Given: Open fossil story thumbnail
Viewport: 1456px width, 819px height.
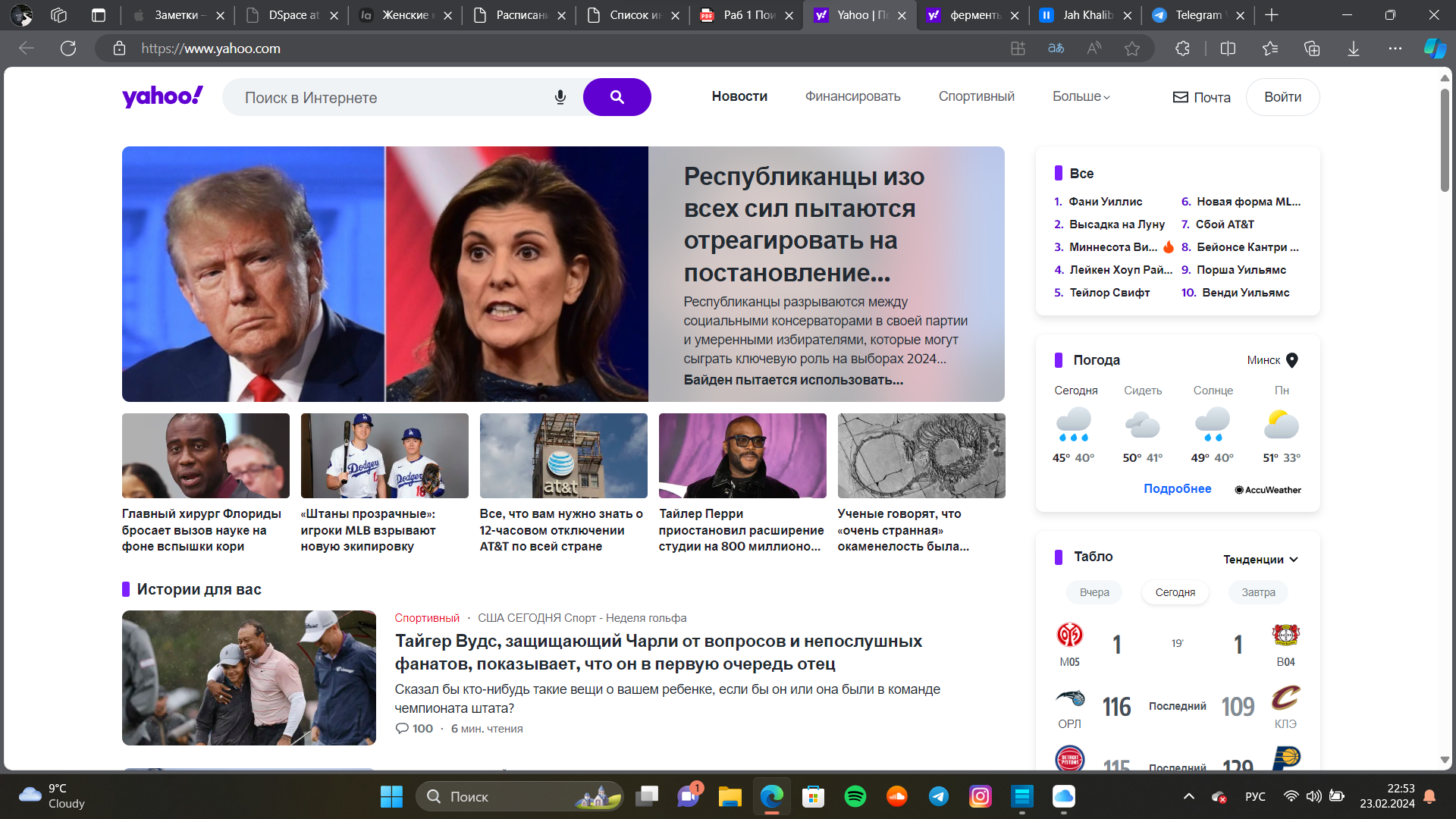Looking at the screenshot, I should (x=921, y=456).
